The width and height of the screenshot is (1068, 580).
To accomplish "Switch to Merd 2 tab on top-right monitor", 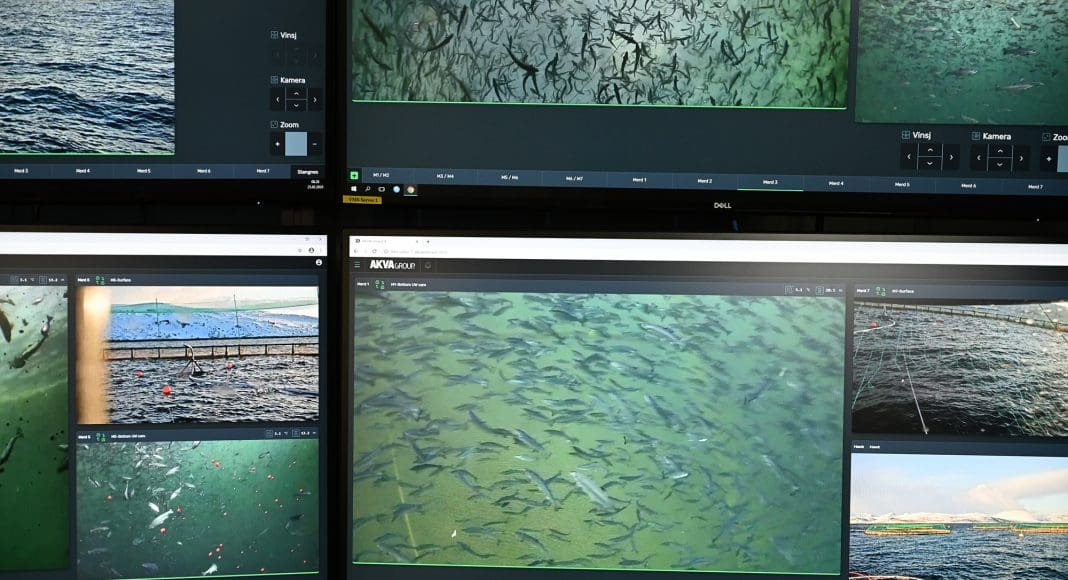I will (704, 181).
